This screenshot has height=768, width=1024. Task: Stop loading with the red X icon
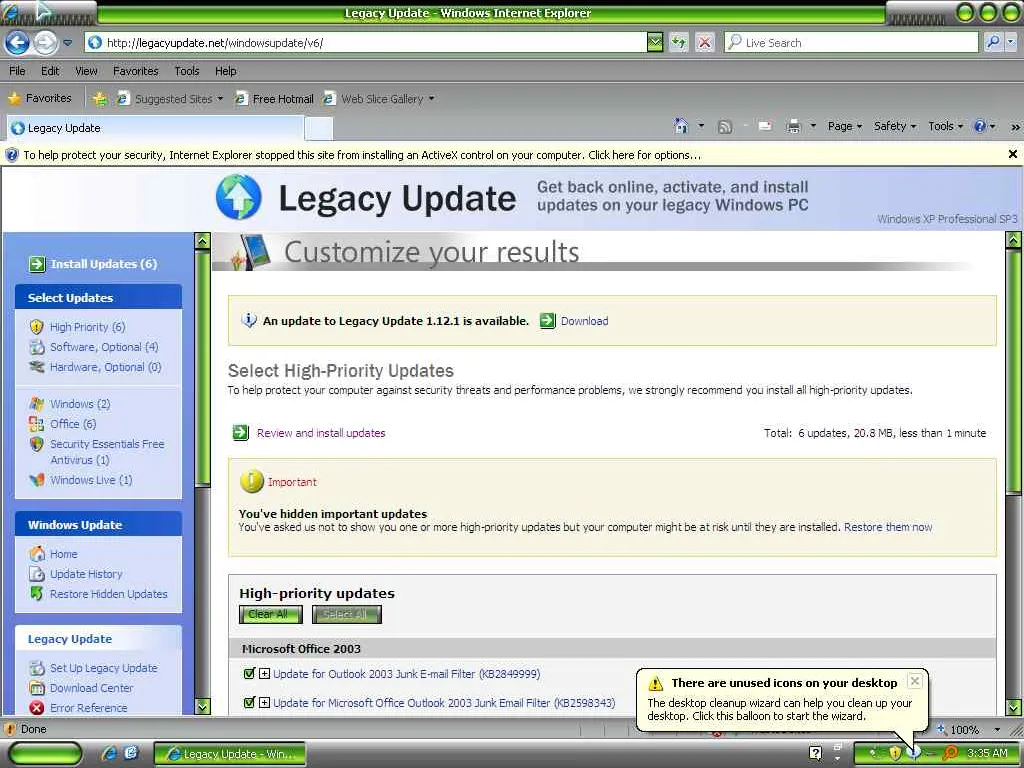point(705,43)
